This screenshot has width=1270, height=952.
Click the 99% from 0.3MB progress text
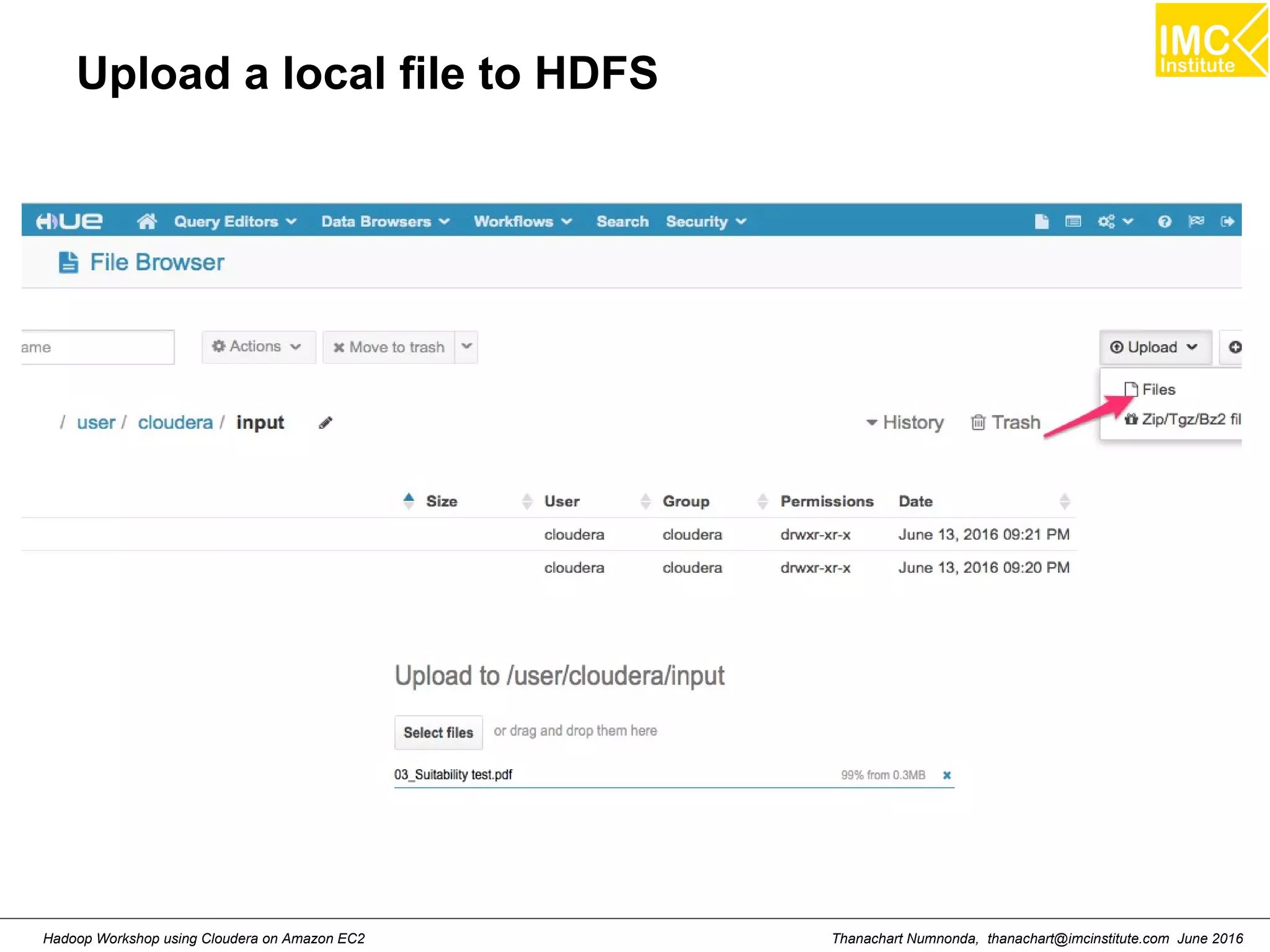click(x=883, y=775)
